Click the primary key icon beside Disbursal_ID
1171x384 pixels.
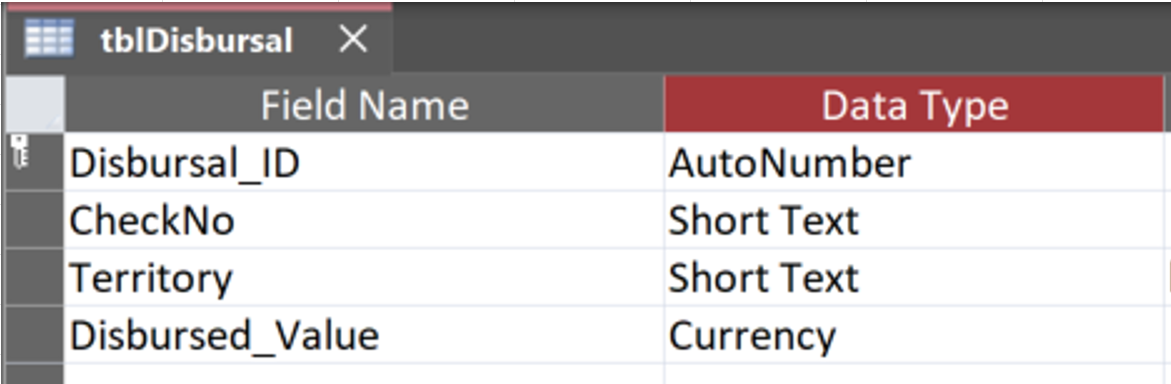(x=20, y=152)
